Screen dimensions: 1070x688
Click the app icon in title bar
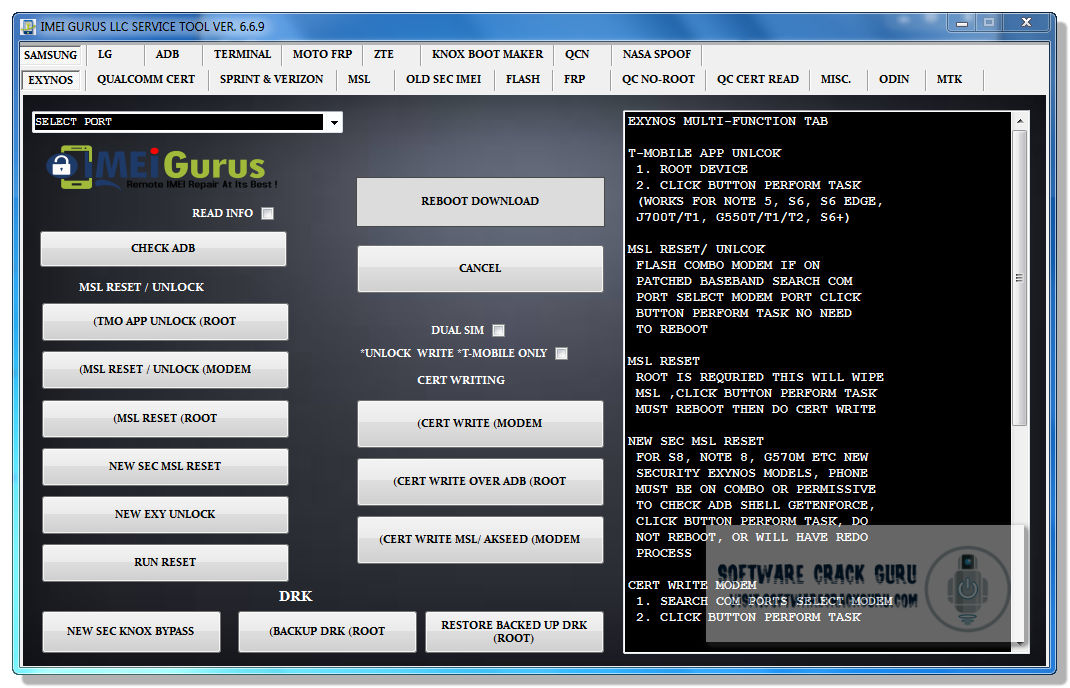28,27
